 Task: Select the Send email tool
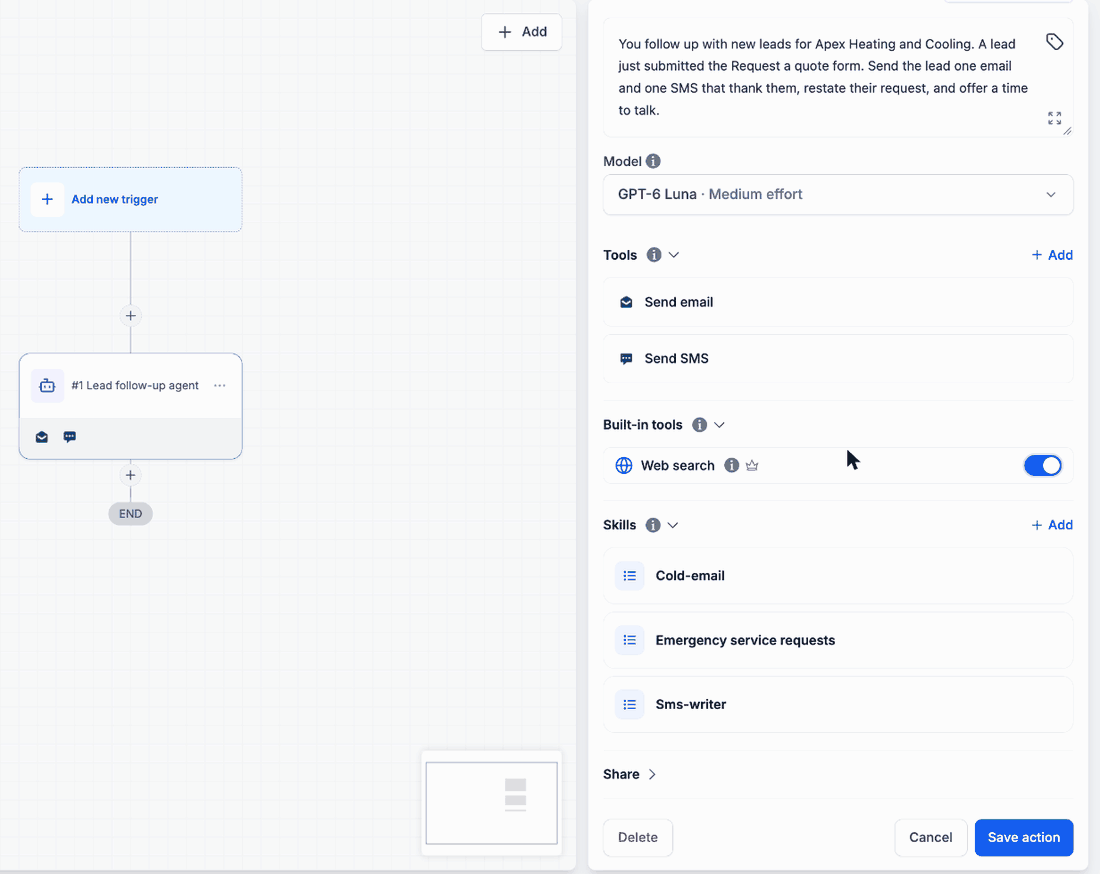pos(838,302)
